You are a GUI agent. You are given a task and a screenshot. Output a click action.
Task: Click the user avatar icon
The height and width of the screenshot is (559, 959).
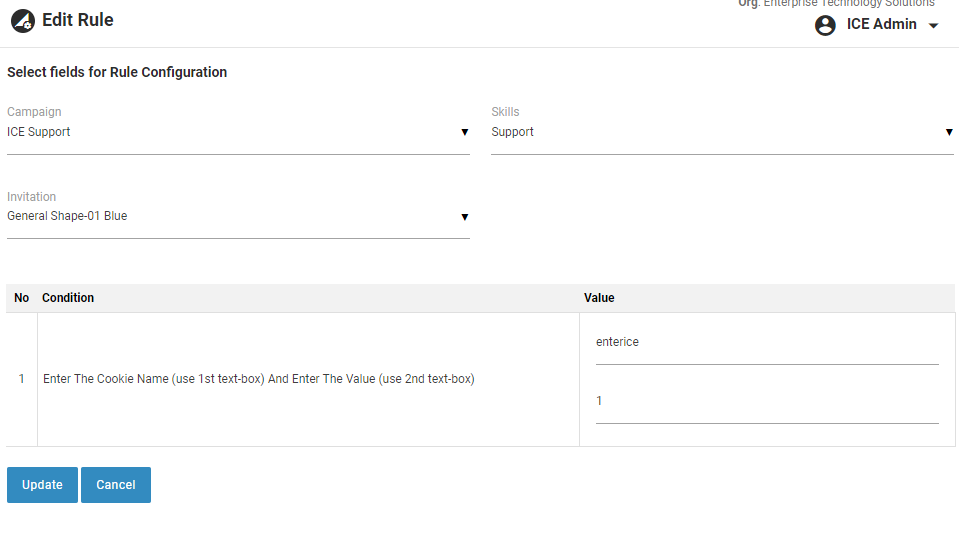825,25
